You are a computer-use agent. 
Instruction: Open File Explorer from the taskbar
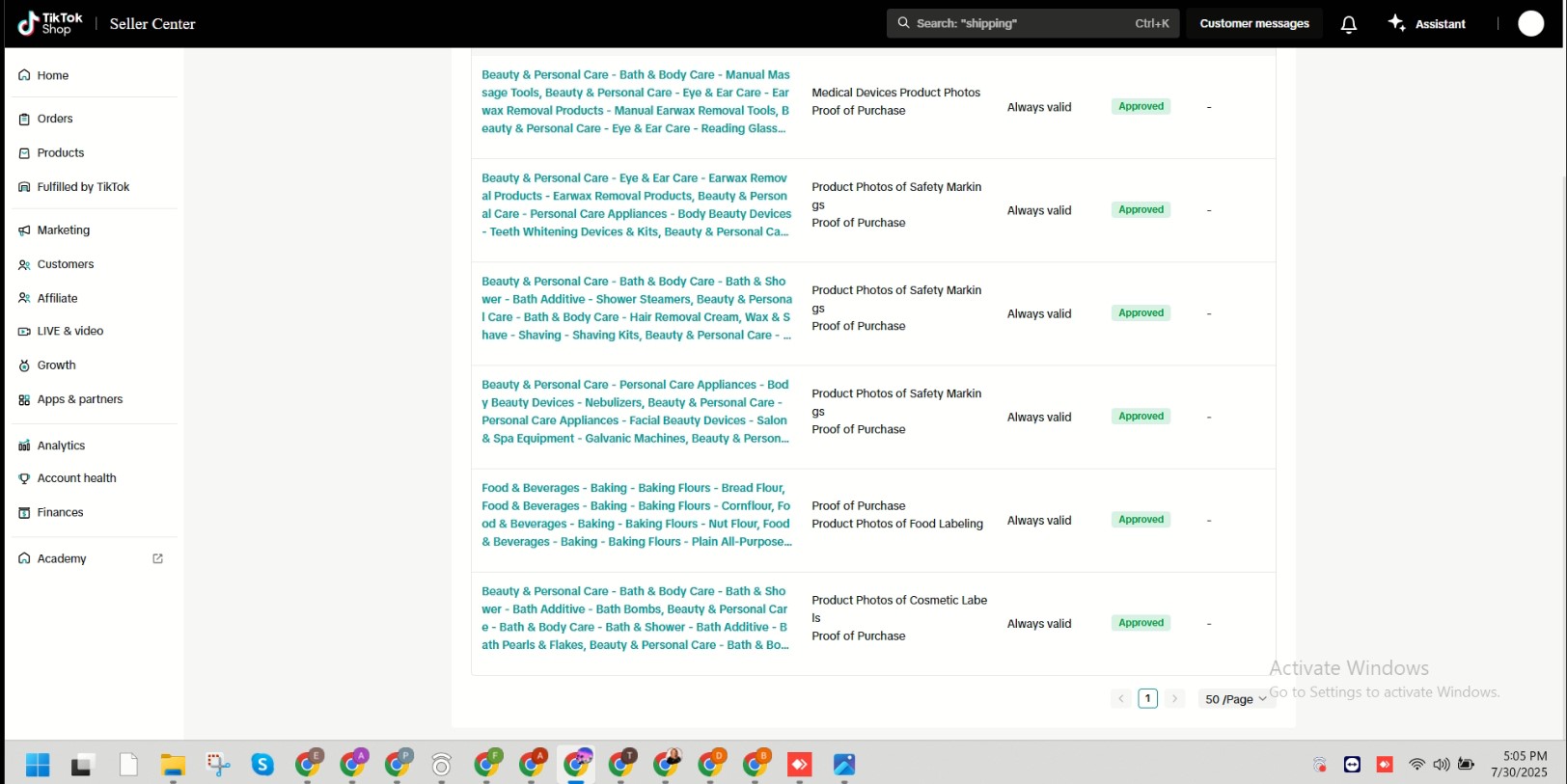click(x=173, y=766)
